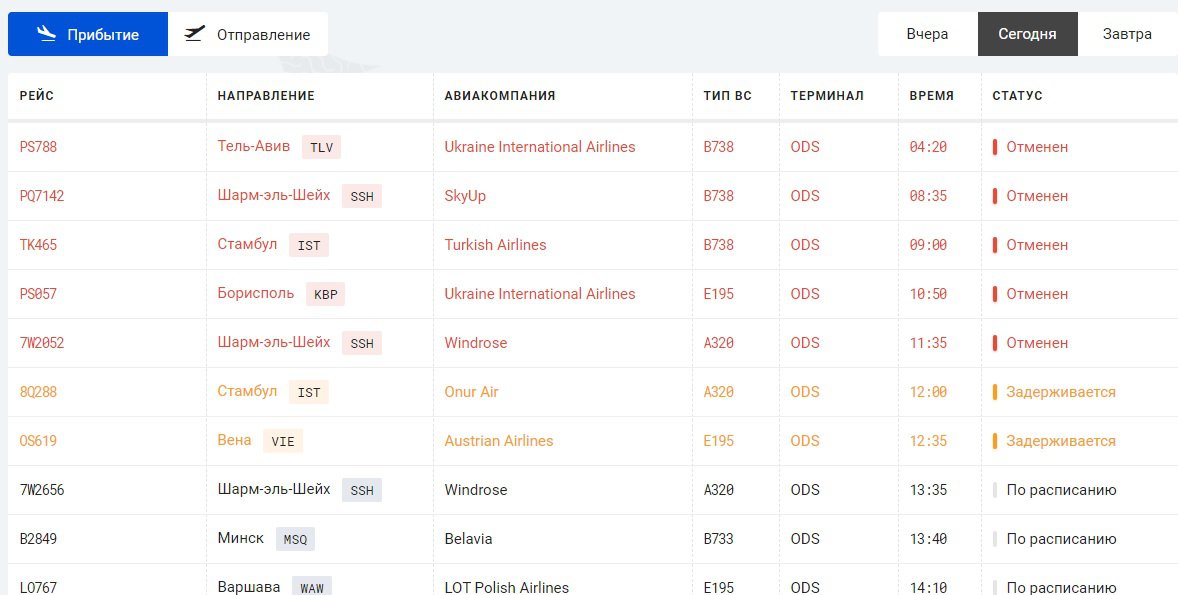Click the landing plane icon in Прибытие
This screenshot has height=595, width=1178.
[47, 34]
